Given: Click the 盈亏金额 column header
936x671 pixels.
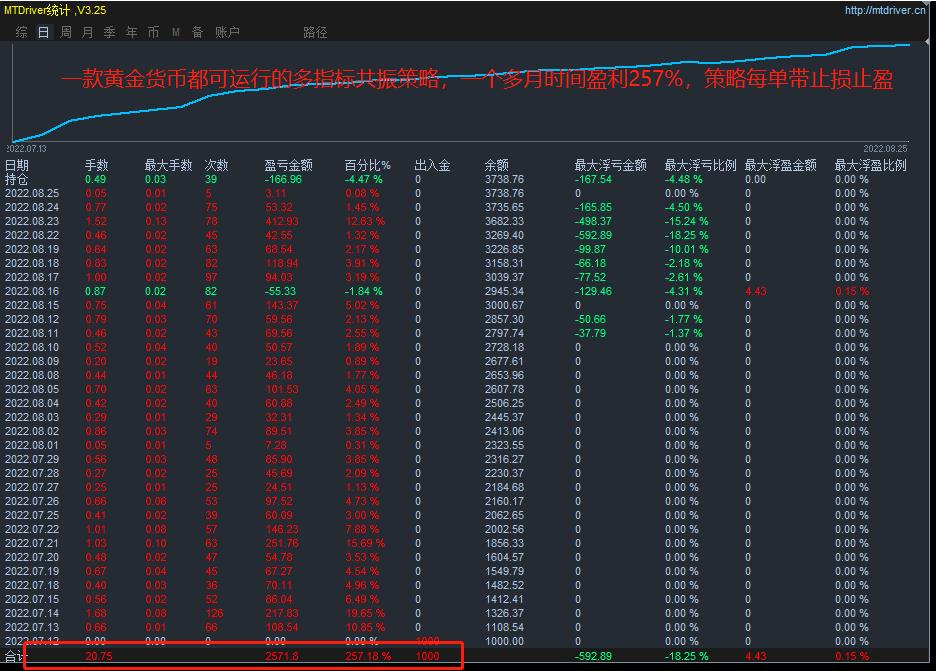Looking at the screenshot, I should click(289, 165).
